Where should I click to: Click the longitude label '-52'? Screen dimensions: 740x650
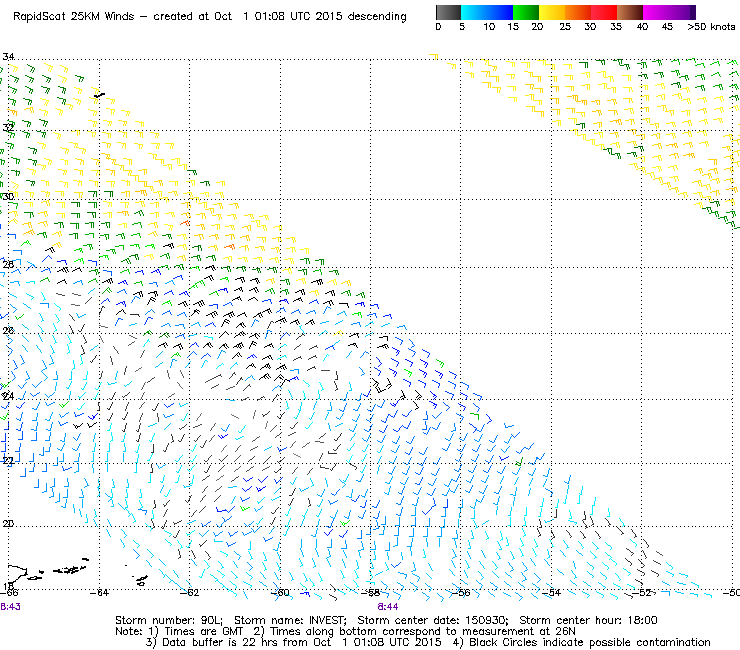point(642,592)
